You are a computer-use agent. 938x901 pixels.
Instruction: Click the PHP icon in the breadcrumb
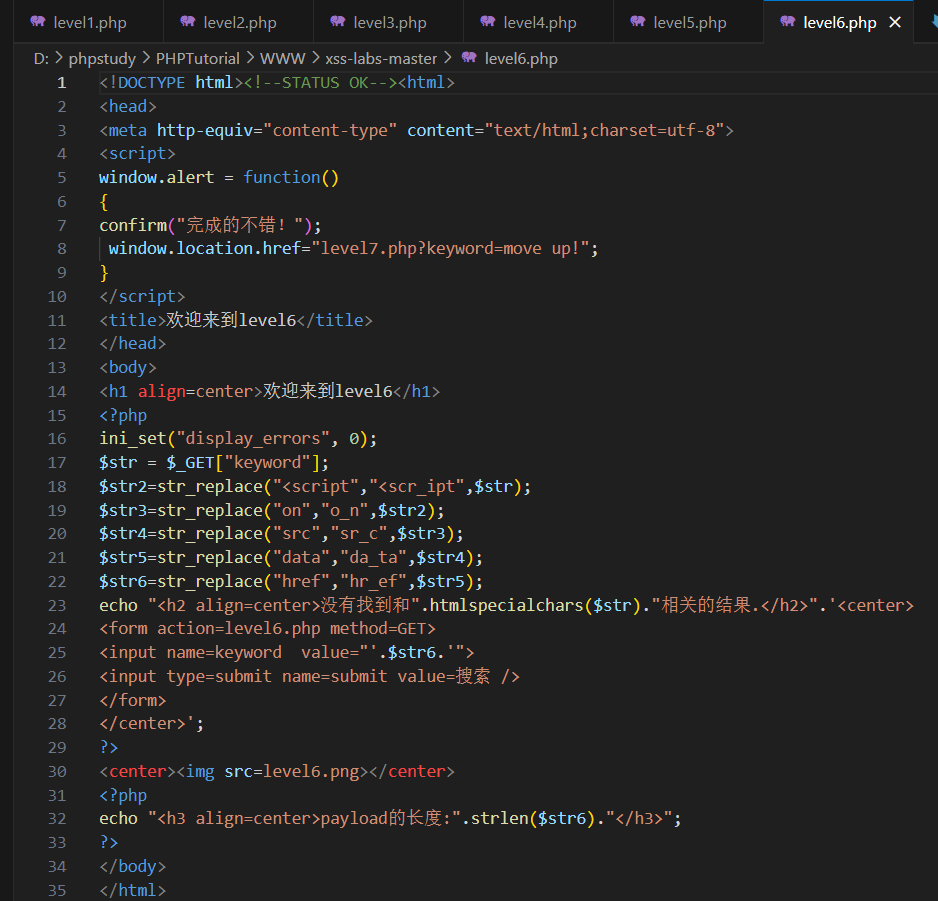point(469,57)
